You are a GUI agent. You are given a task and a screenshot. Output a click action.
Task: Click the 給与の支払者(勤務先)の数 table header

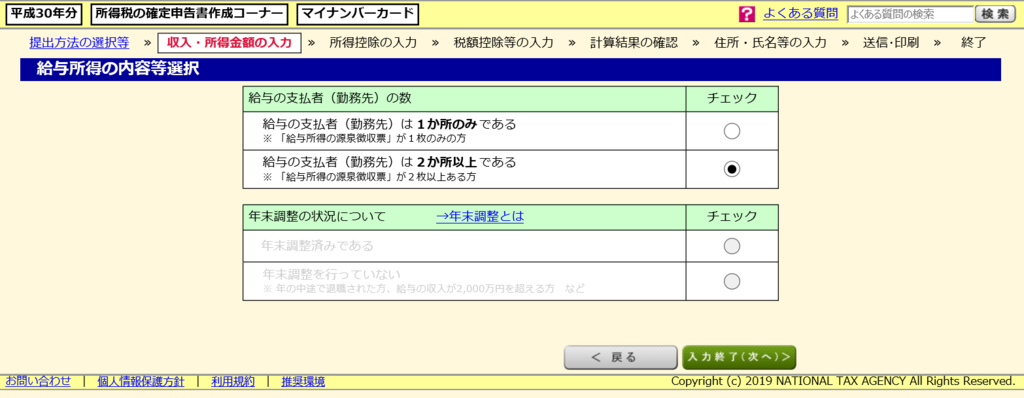[464, 99]
